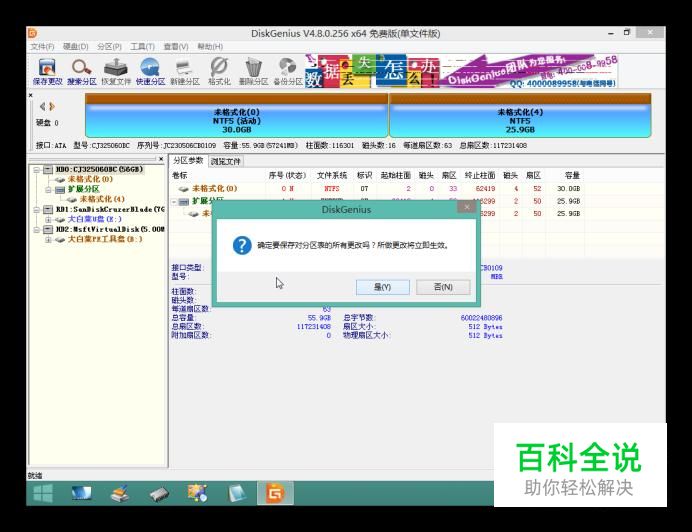Click the advertisement banner in toolbar
This screenshot has width=692, height=532.
pos(461,71)
